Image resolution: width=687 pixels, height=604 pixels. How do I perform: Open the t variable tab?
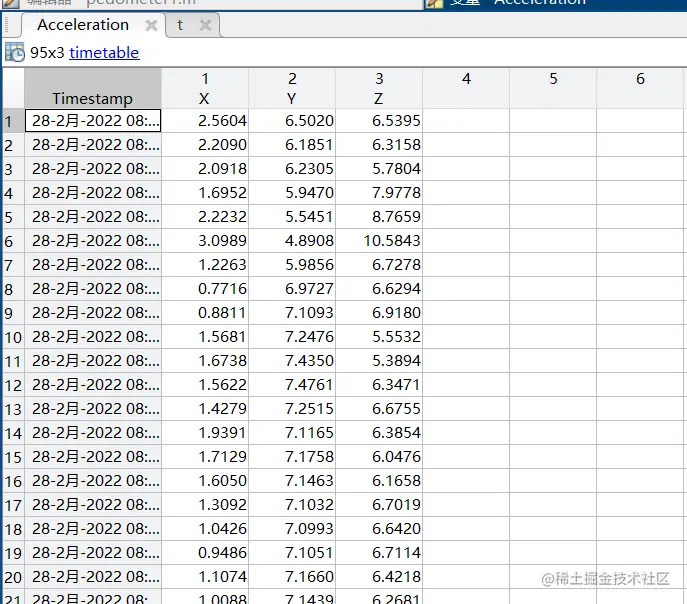[x=180, y=25]
